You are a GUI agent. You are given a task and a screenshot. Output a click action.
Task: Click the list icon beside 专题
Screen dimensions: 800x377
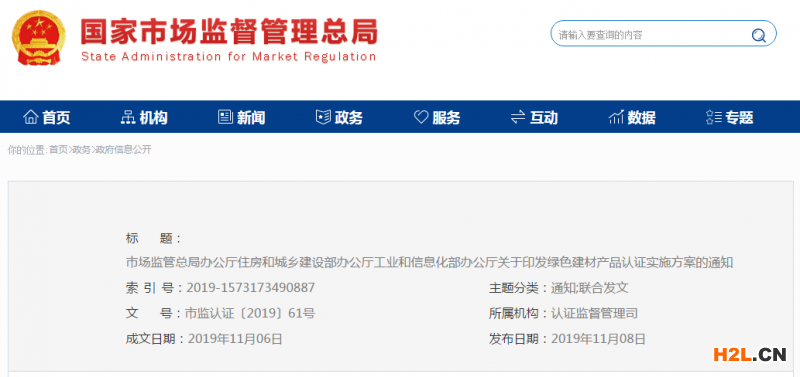point(714,117)
